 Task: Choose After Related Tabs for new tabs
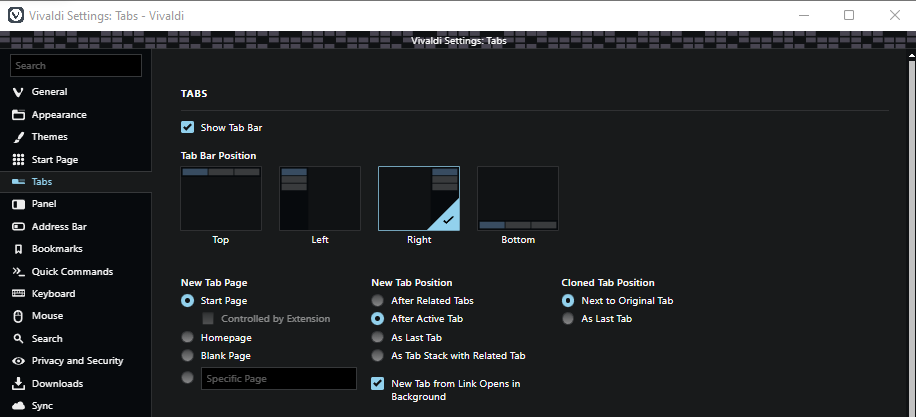[378, 301]
